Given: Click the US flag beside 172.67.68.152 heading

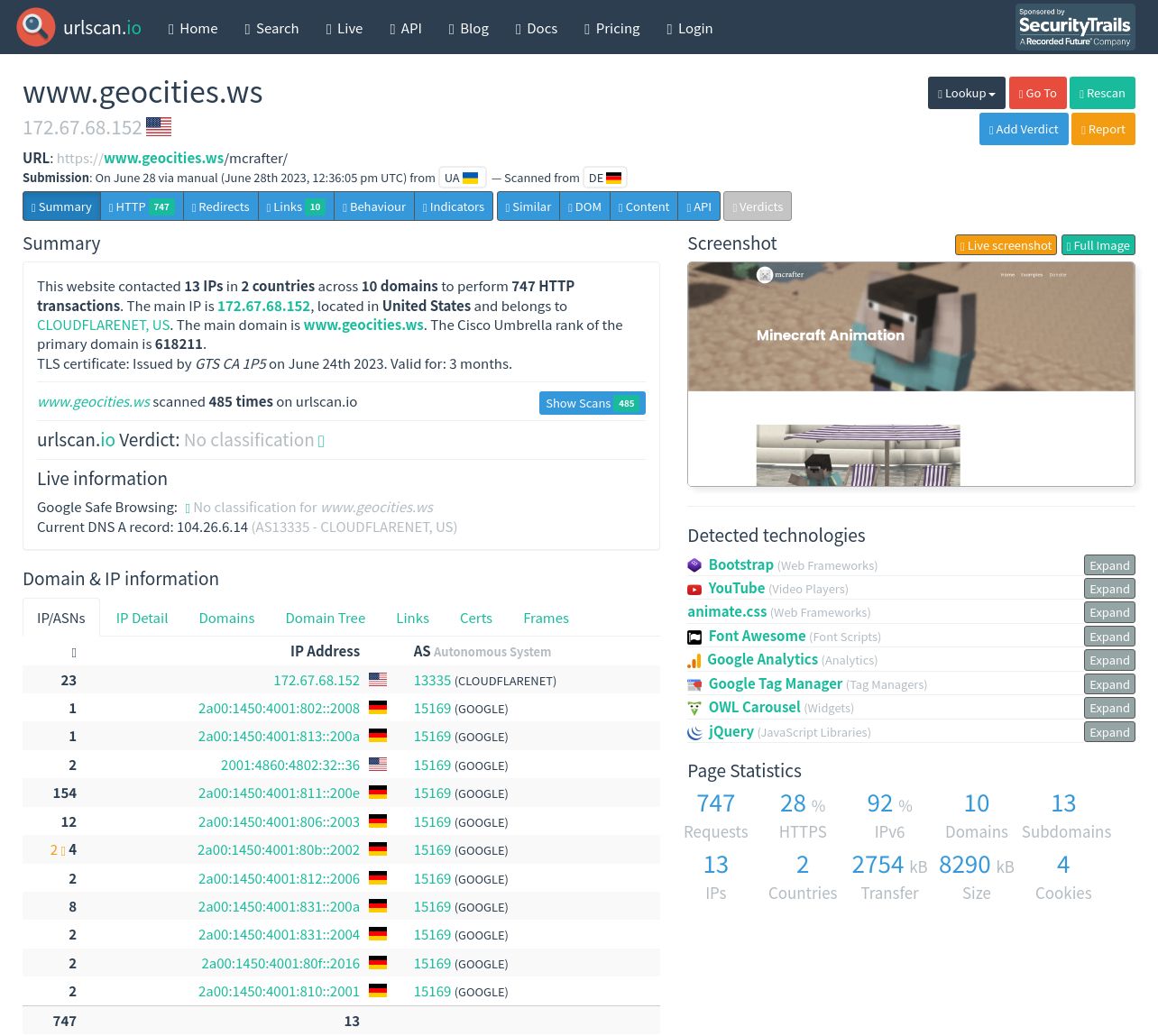Looking at the screenshot, I should (159, 127).
